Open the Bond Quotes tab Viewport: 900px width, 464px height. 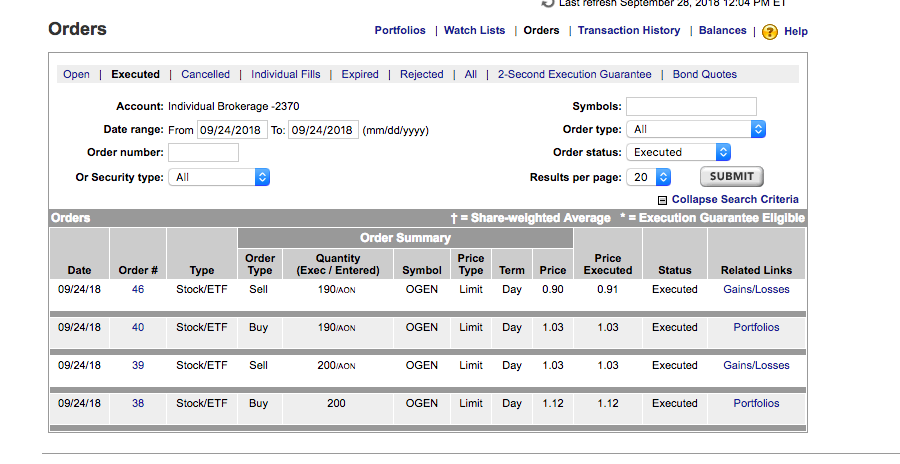[704, 74]
